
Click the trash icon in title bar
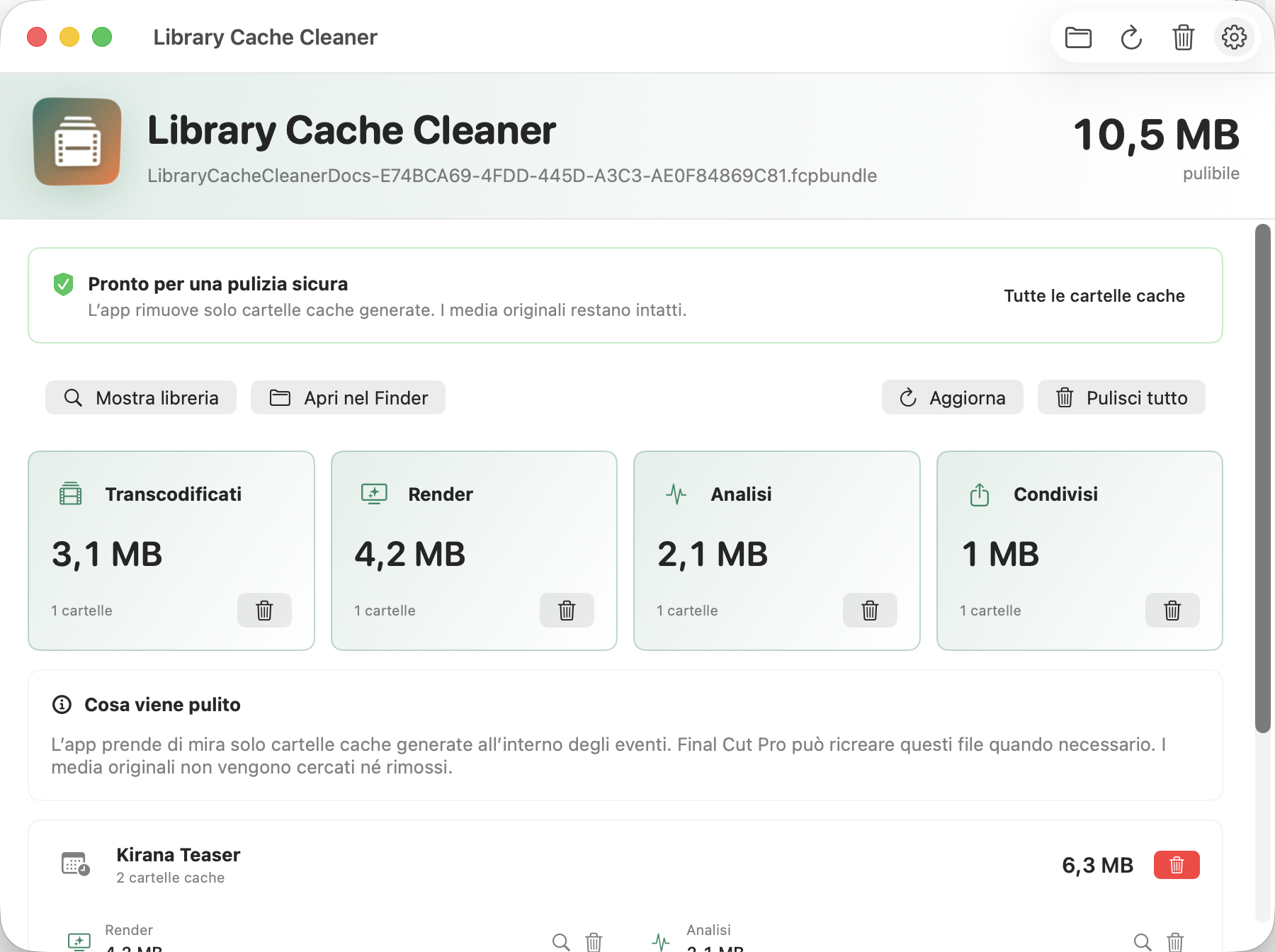[x=1183, y=37]
